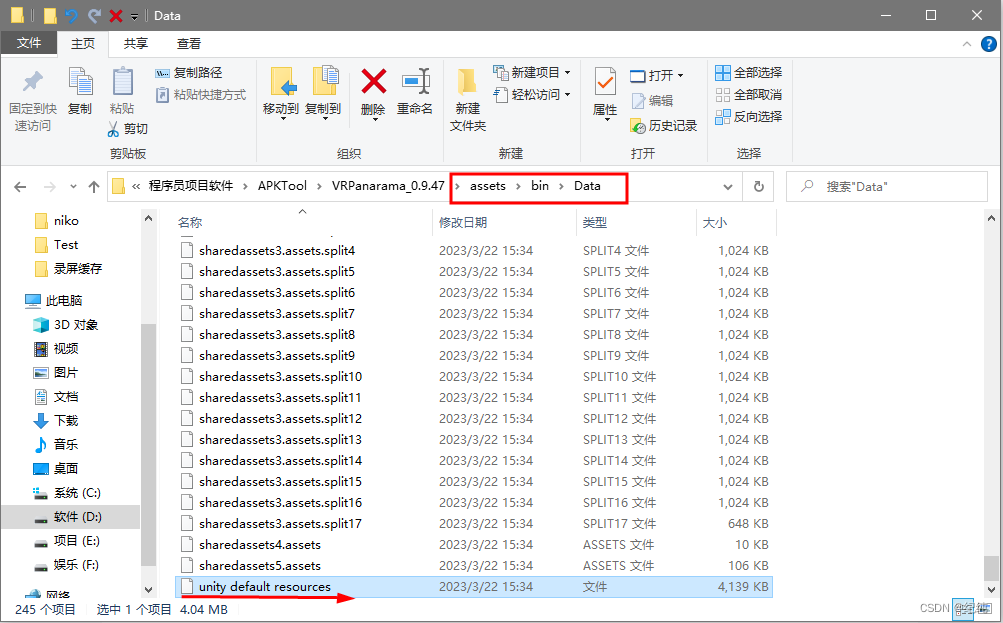
Task: Switch to the View (查看) tab
Action: (189, 43)
